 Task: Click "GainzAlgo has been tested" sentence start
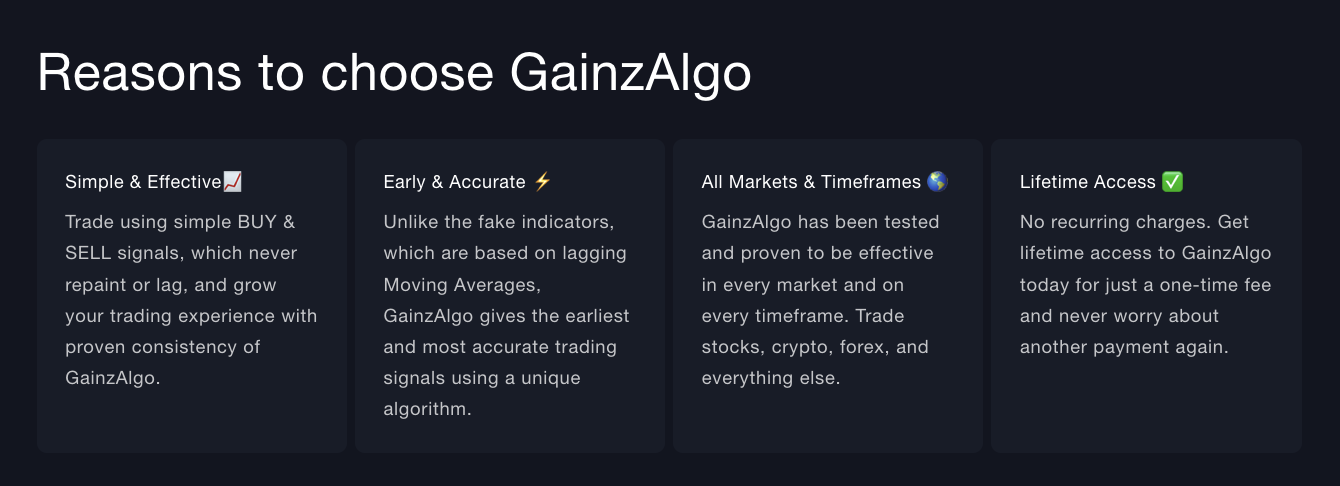(x=820, y=222)
